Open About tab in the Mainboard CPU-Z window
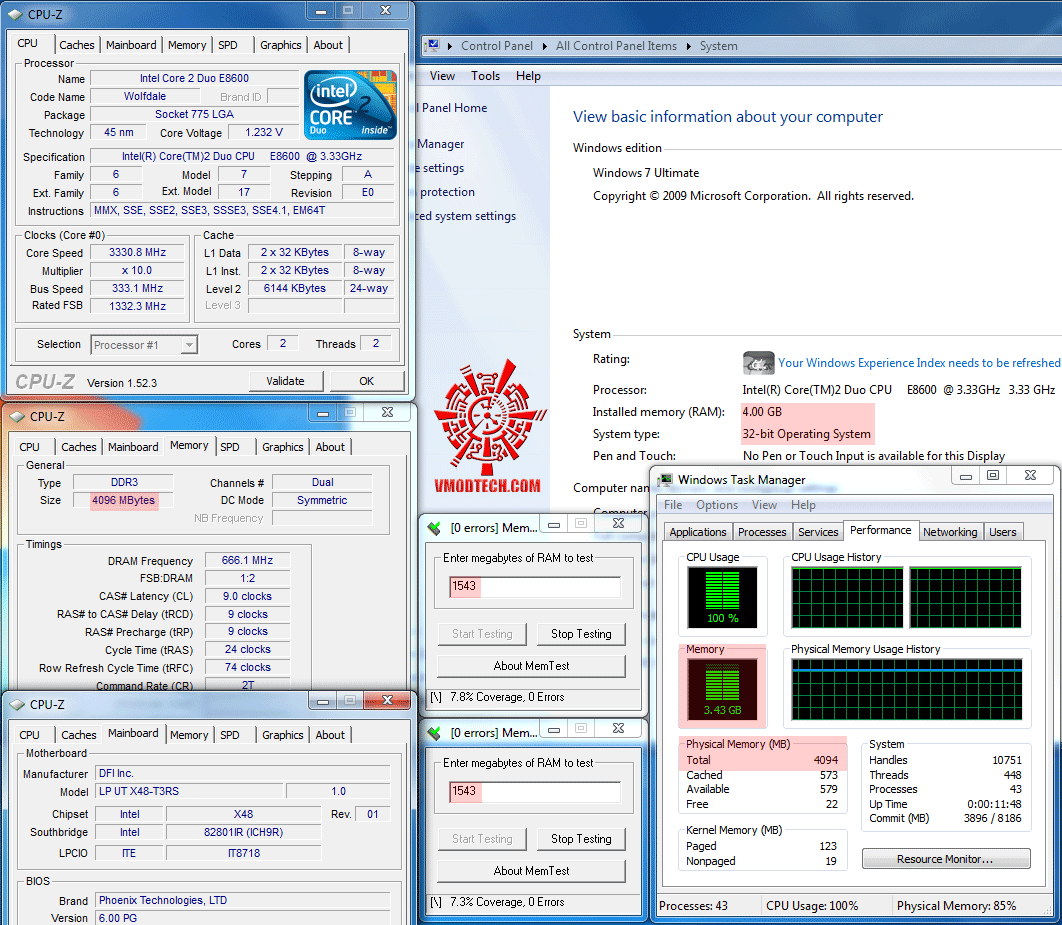 (330, 735)
